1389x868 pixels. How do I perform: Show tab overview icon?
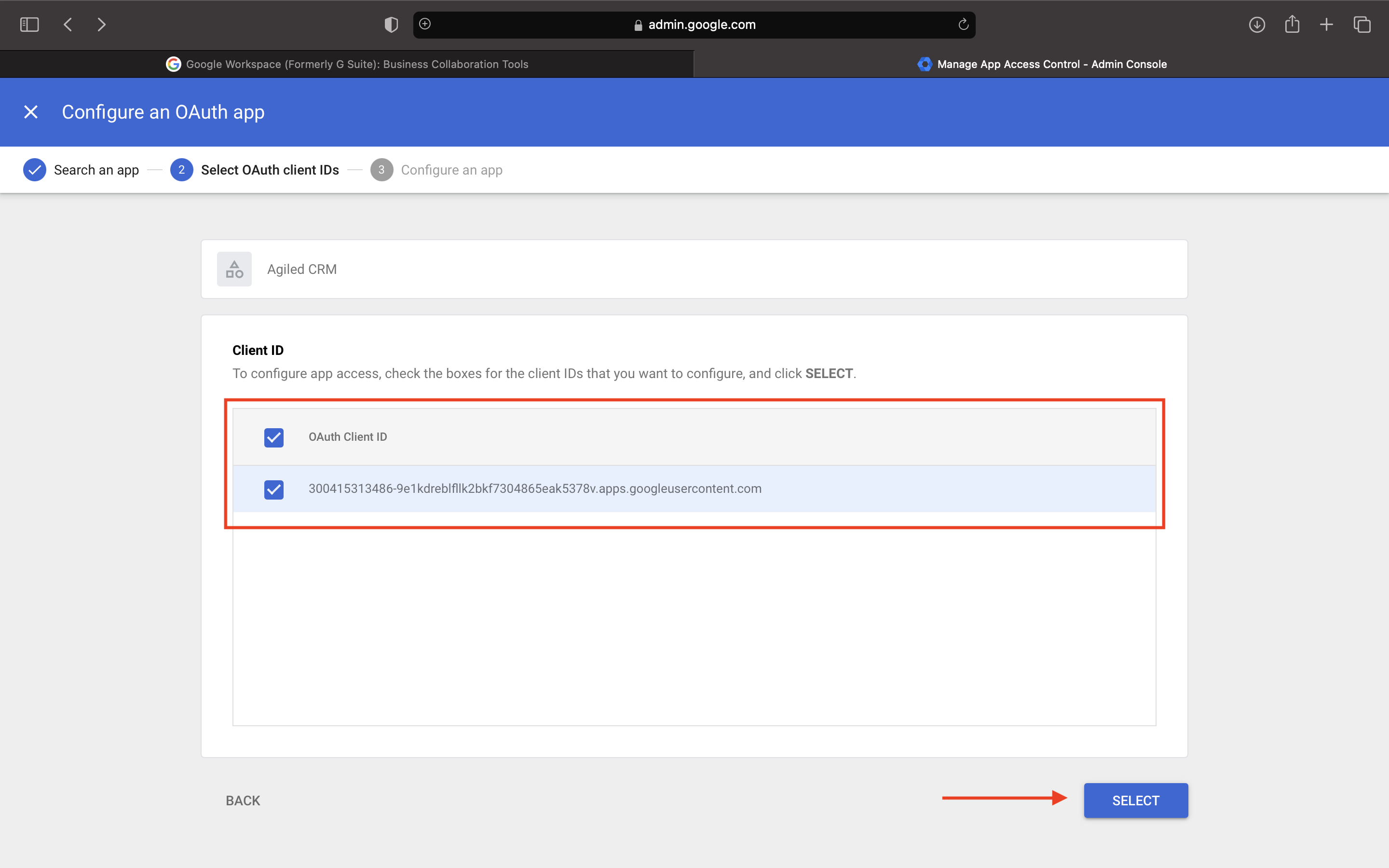click(1362, 25)
